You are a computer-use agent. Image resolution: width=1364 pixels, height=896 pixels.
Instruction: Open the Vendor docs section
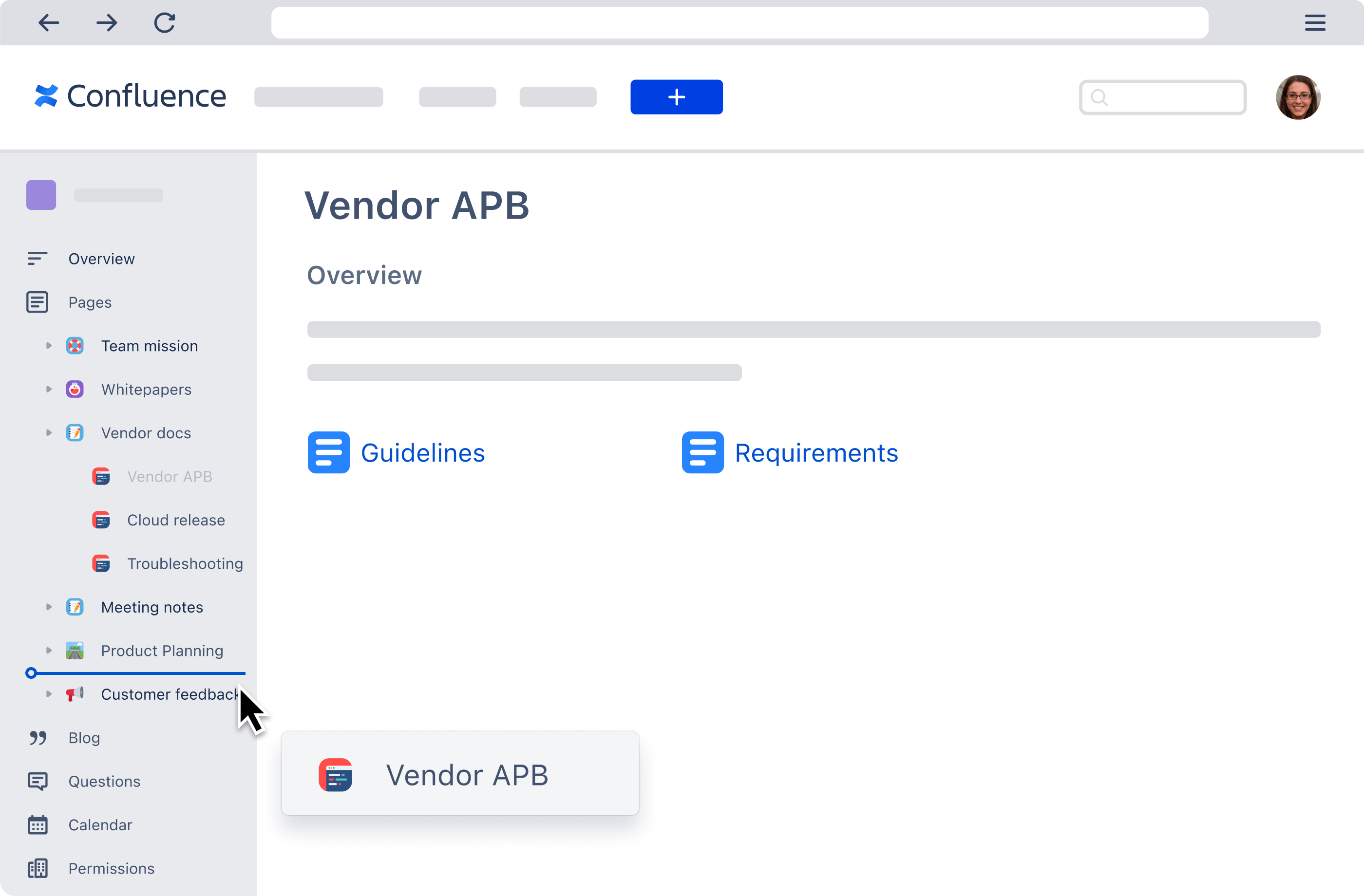[146, 433]
